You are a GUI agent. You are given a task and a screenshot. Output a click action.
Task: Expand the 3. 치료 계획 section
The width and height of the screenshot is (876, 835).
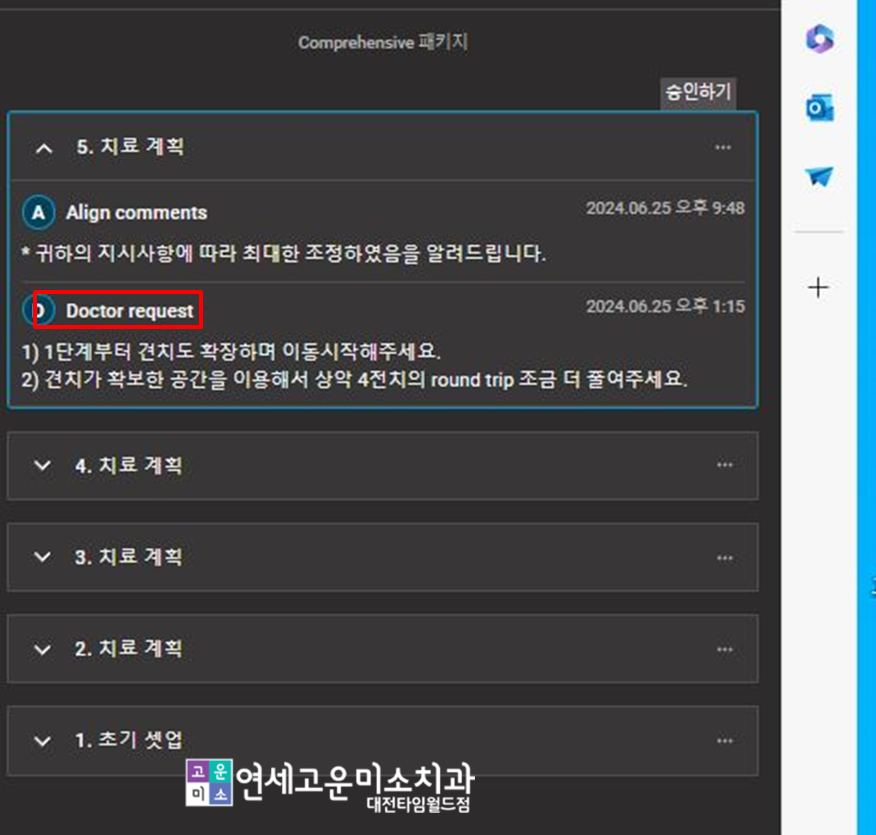click(x=42, y=557)
